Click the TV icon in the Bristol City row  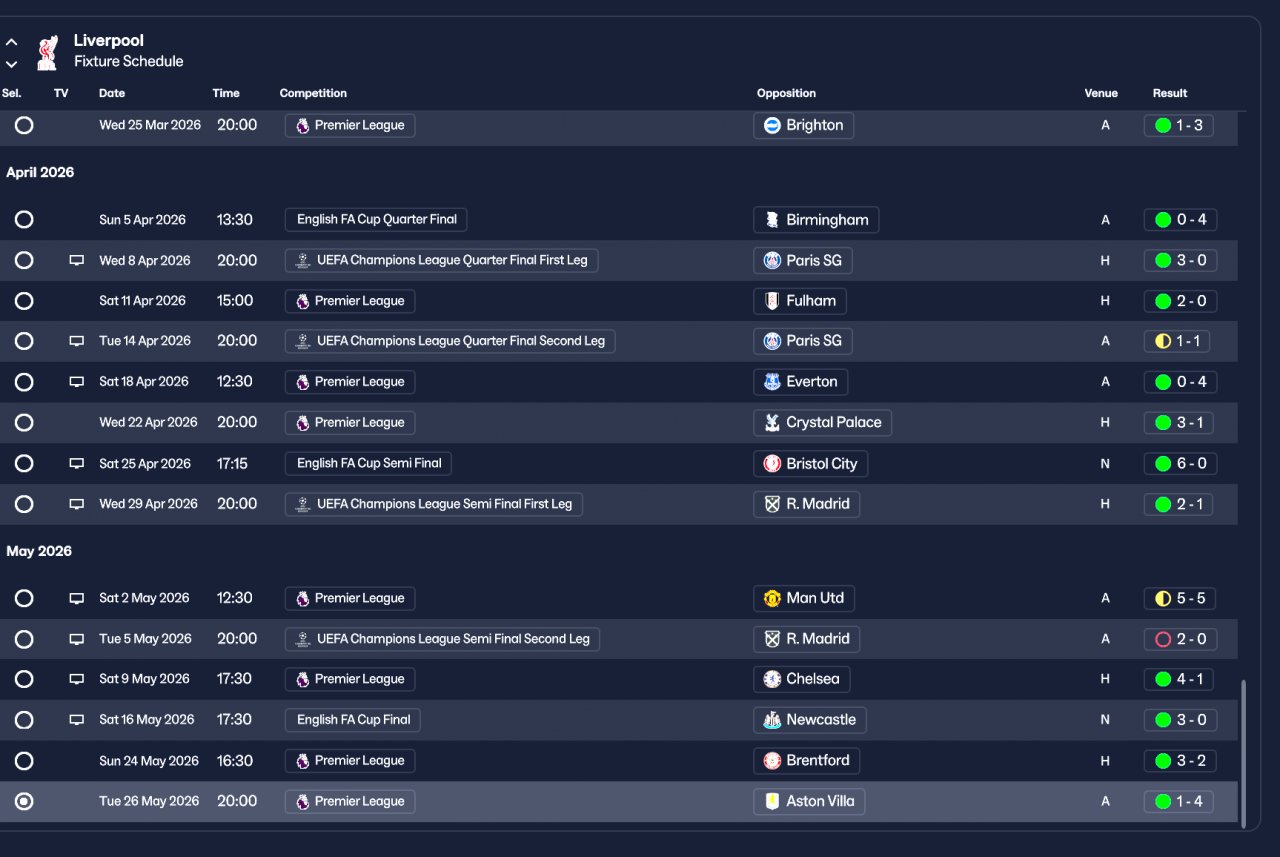pyautogui.click(x=76, y=464)
